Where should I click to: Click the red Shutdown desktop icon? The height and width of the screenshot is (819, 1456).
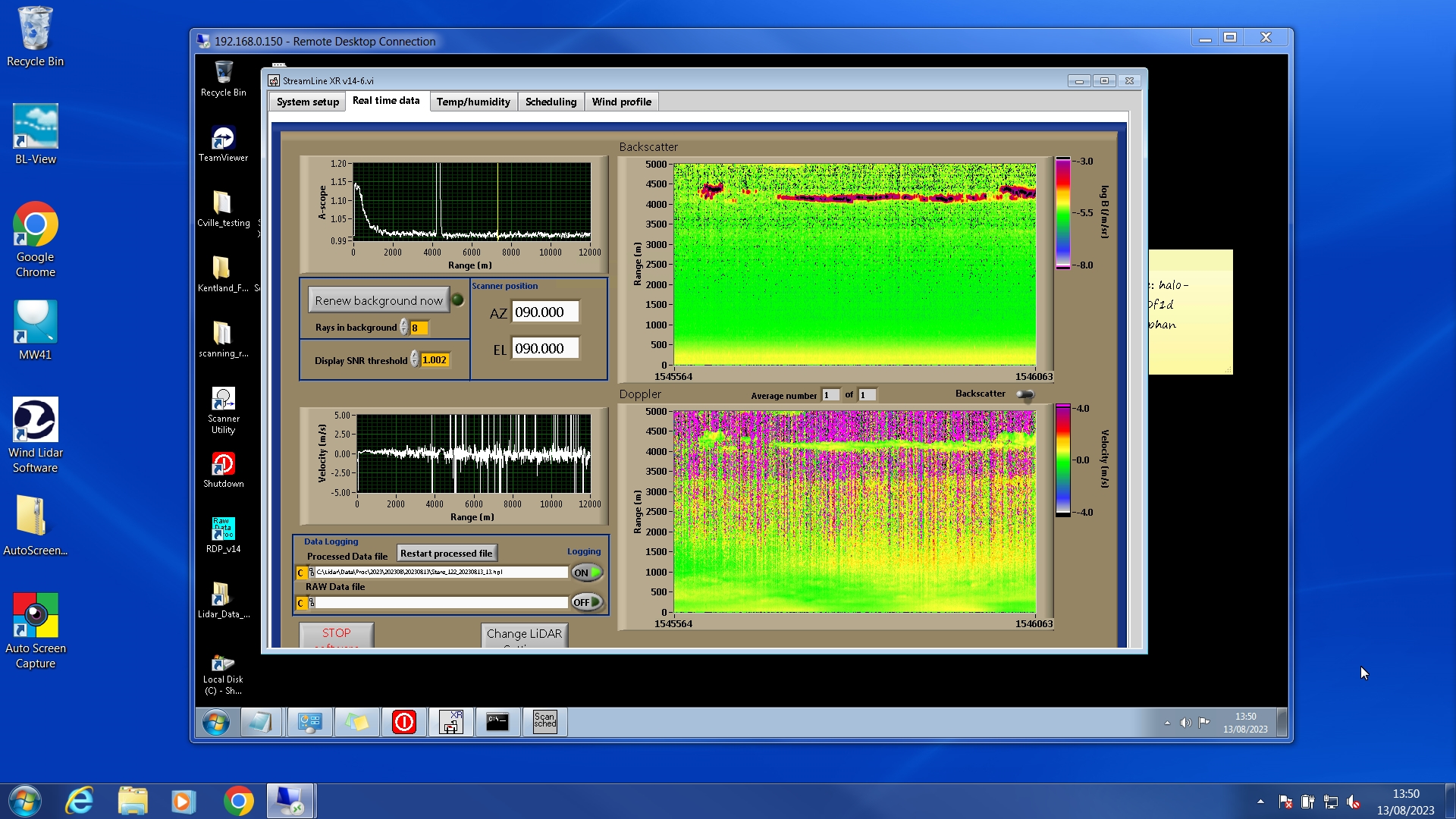(x=223, y=464)
